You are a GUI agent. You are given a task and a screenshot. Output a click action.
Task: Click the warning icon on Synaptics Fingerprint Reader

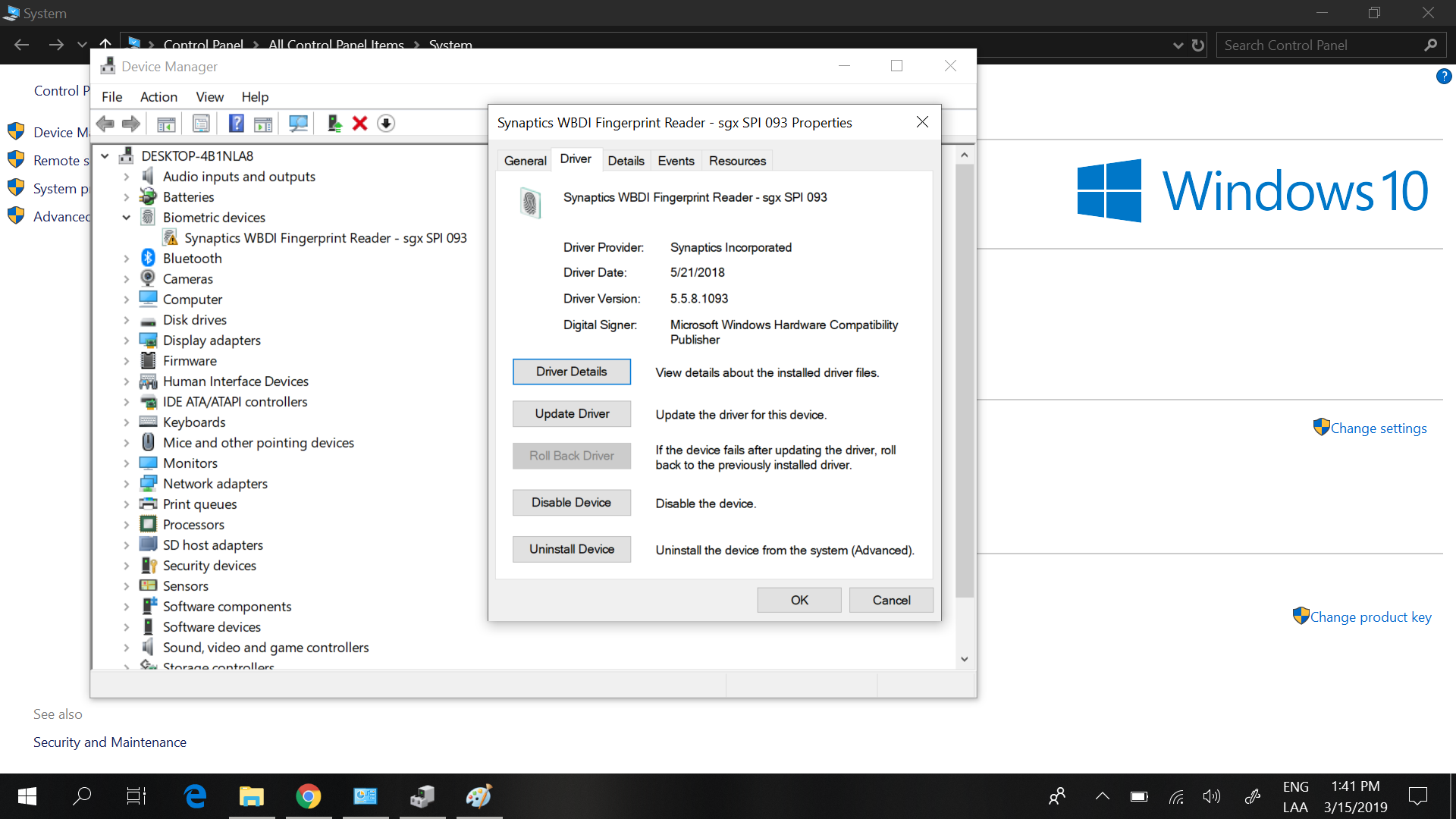click(x=171, y=237)
